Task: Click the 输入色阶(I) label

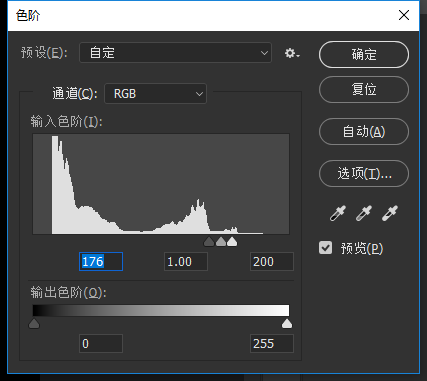Action: (x=66, y=122)
